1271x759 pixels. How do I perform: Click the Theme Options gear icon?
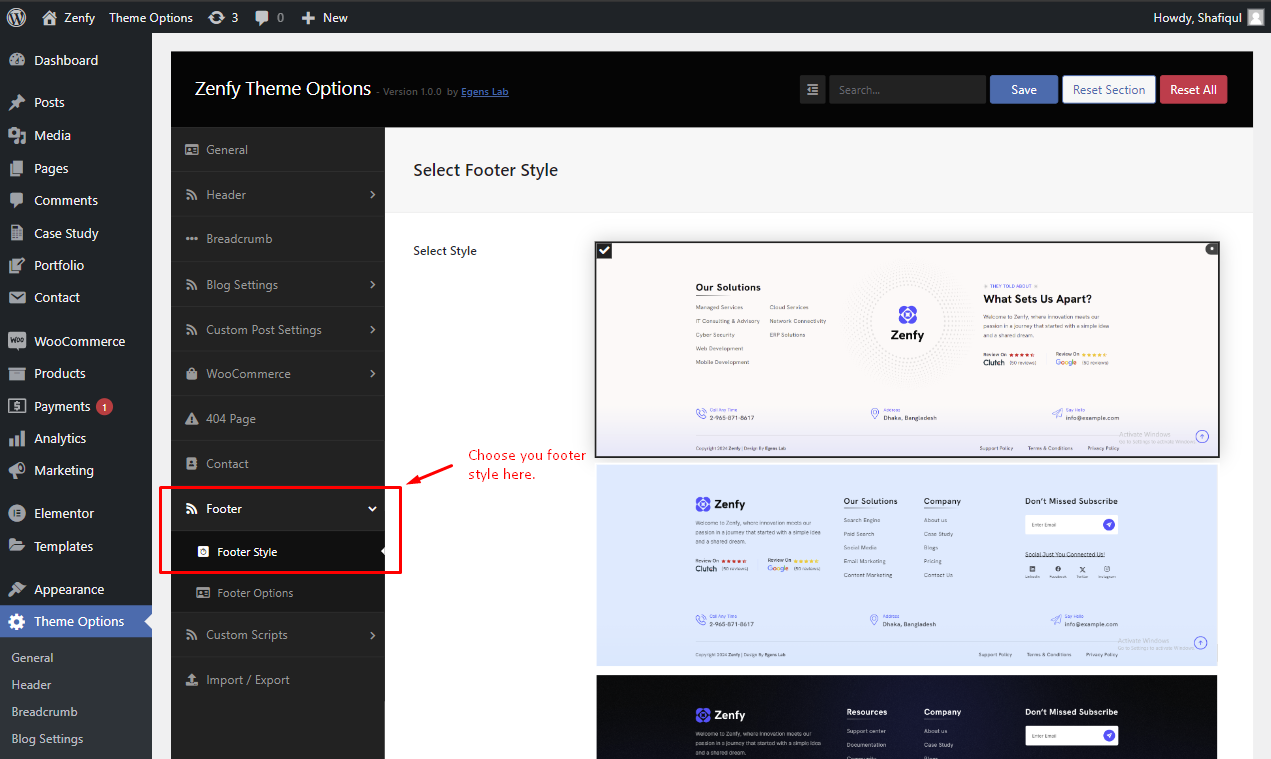(17, 621)
